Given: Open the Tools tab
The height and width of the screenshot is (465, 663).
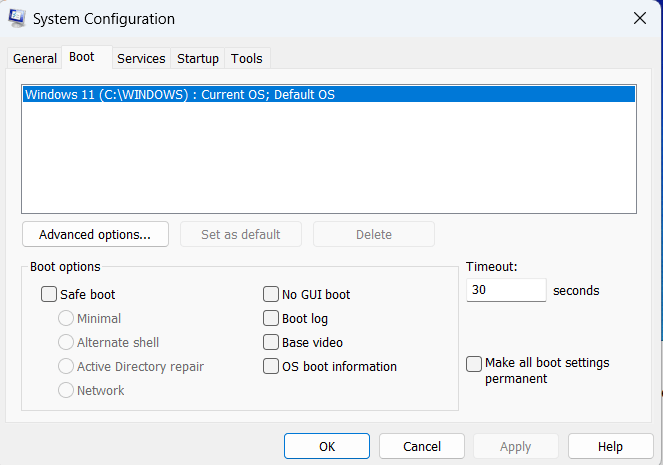Looking at the screenshot, I should [x=247, y=58].
